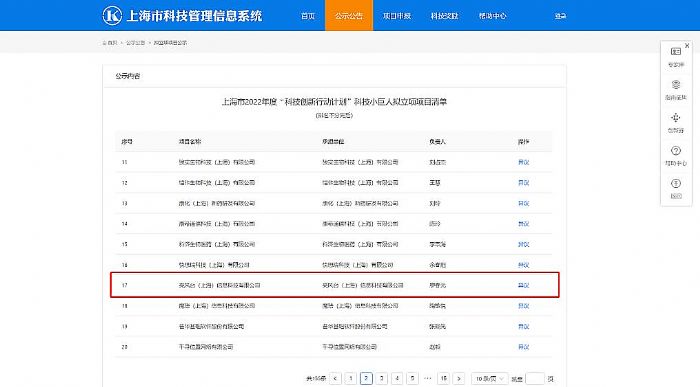Click the 首页 breadcrumb link
The height and width of the screenshot is (387, 700).
point(110,43)
